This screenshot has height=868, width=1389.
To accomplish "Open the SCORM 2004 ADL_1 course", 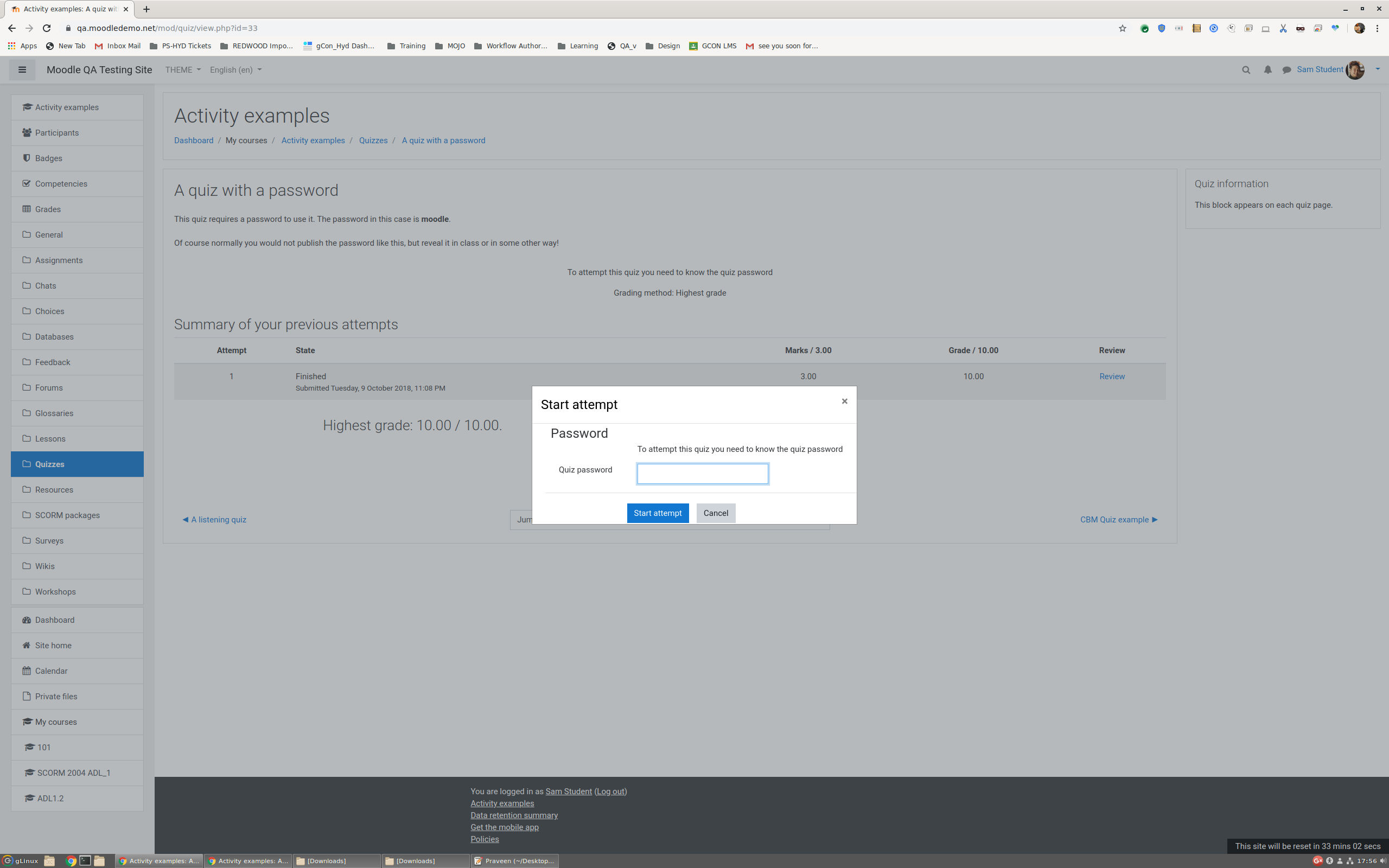I will tap(77, 773).
